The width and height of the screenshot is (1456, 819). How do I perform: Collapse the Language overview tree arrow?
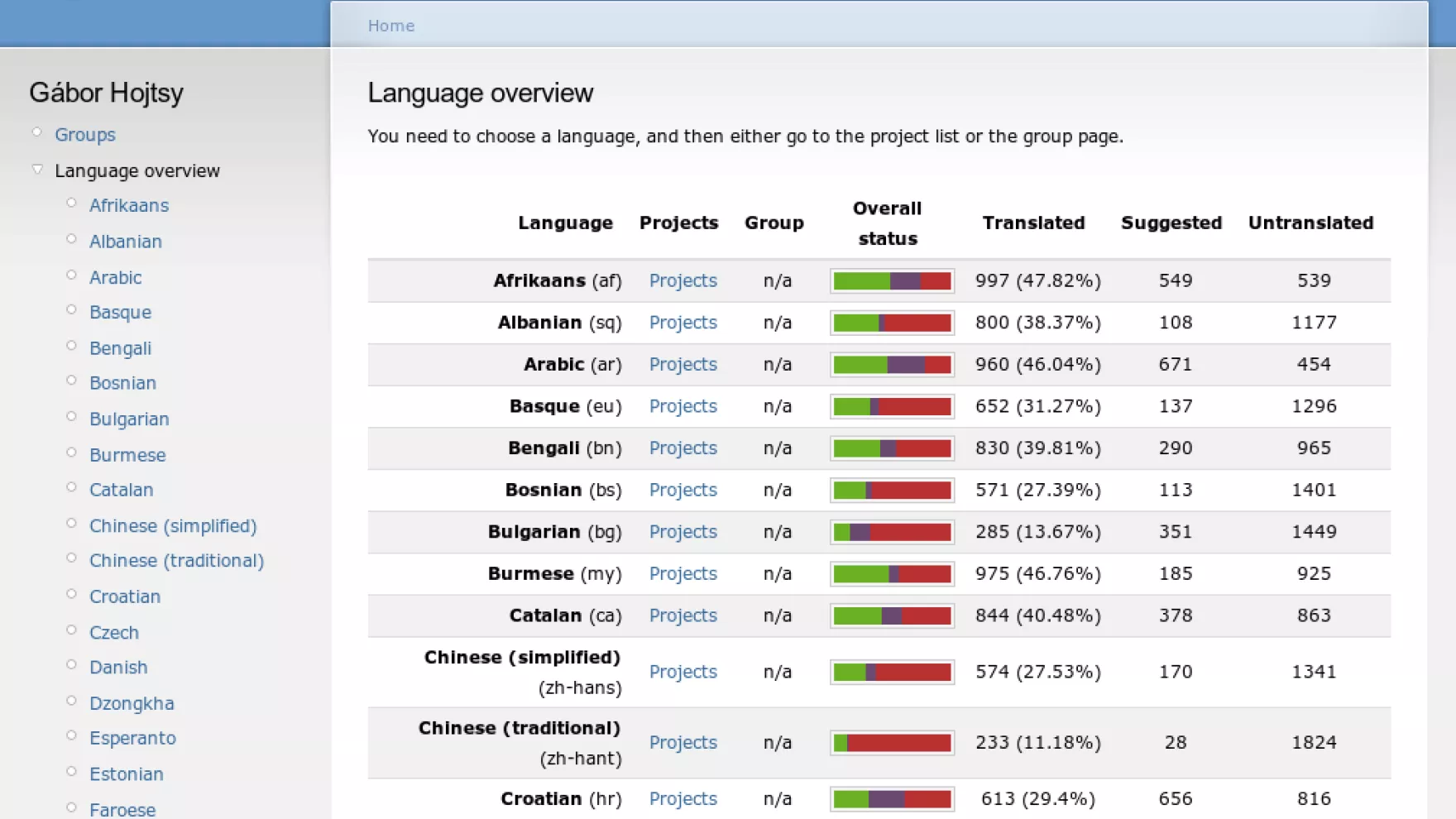click(37, 170)
